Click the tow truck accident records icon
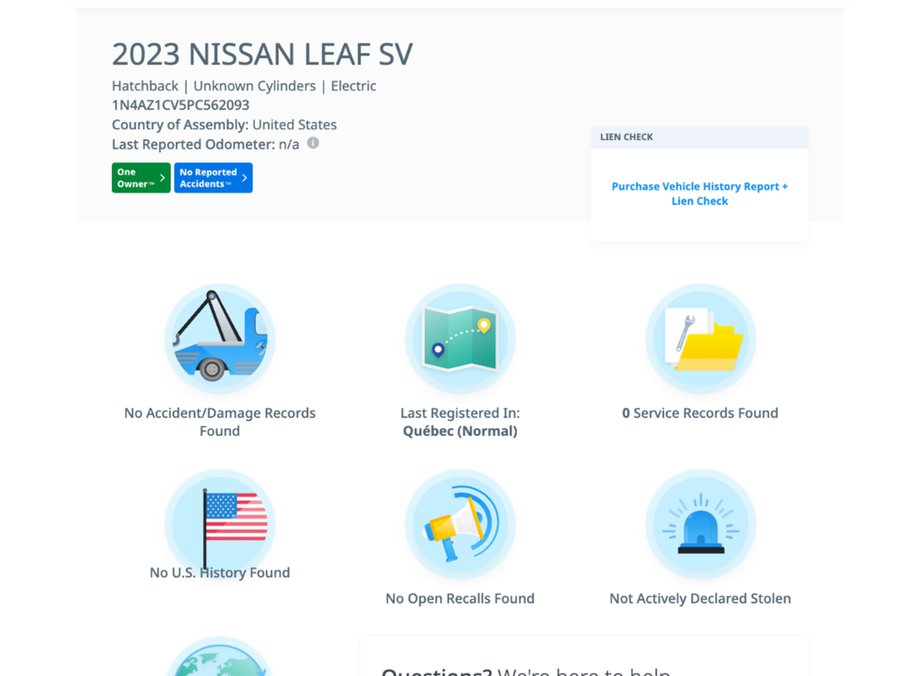Viewport: 900px width, 676px height. (x=219, y=338)
